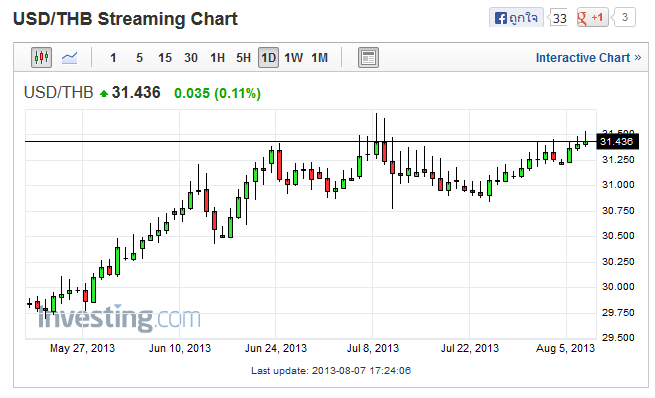Click the Jul 22, 2013 axis label
The image size is (655, 398).
(x=470, y=348)
